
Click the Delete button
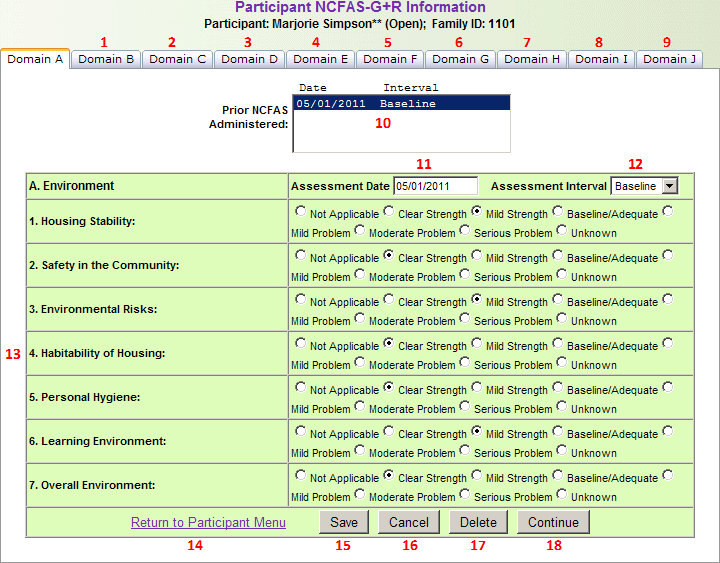tap(479, 522)
